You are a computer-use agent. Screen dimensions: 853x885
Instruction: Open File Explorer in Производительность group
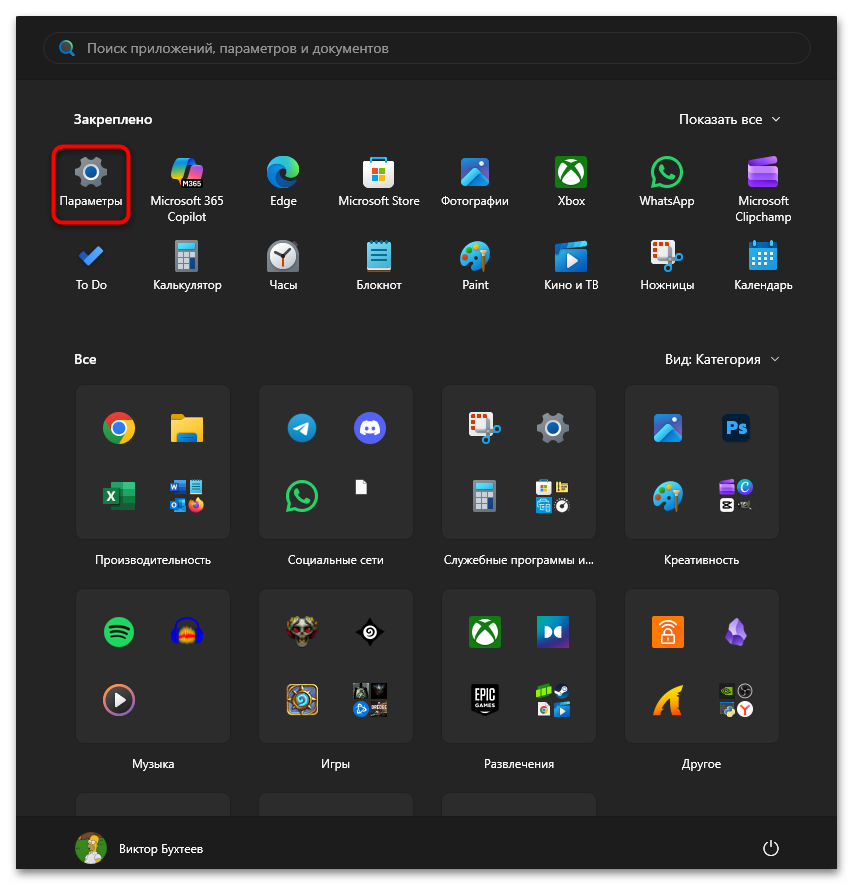click(187, 428)
